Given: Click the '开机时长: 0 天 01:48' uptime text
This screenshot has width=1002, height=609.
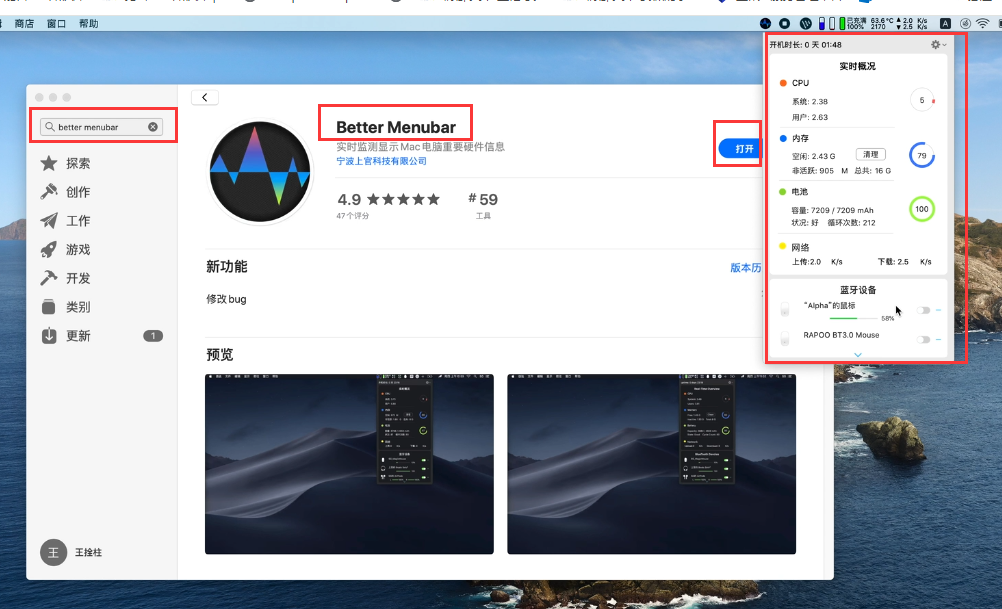Looking at the screenshot, I should (x=805, y=45).
